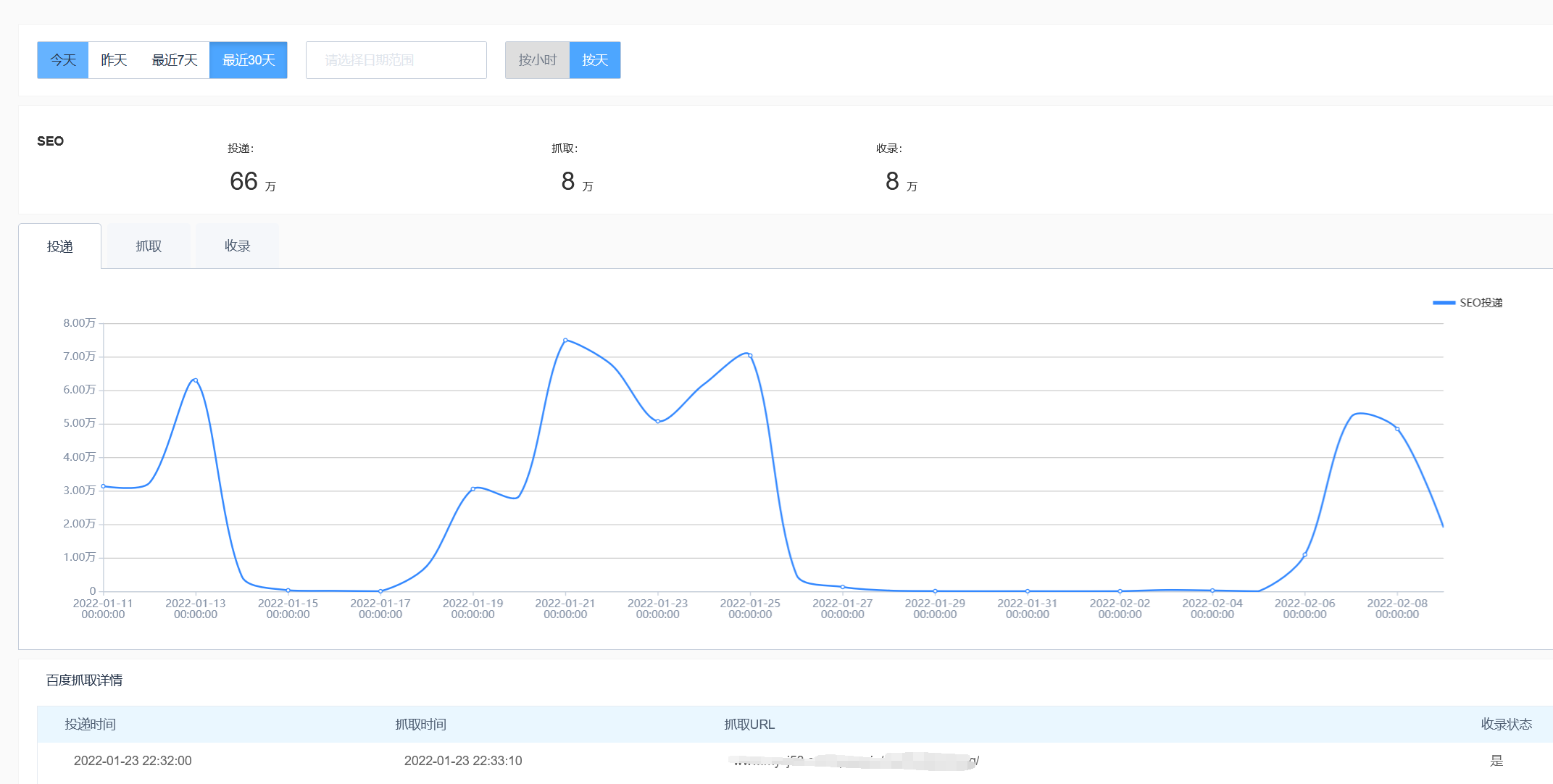Click the 2022-01-23 dip data point
Screen dimensions: 1553x784
coord(658,421)
